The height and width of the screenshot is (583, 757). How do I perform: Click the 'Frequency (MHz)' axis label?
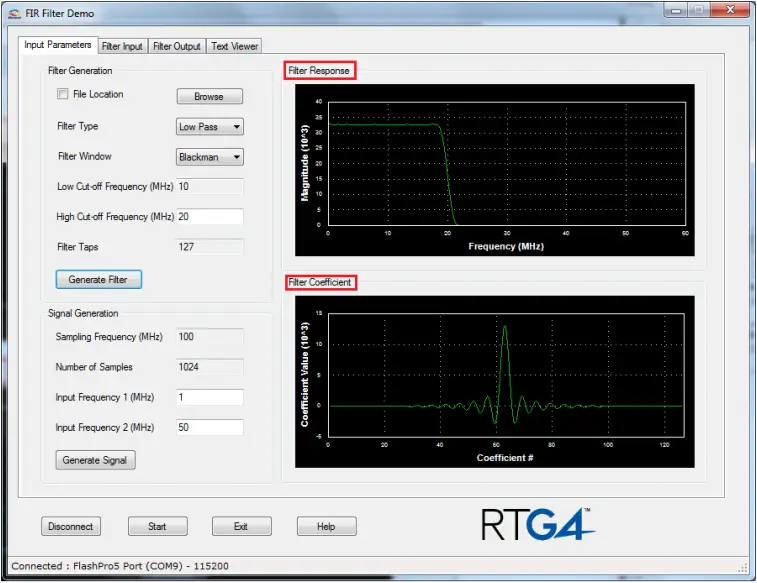[x=506, y=246]
